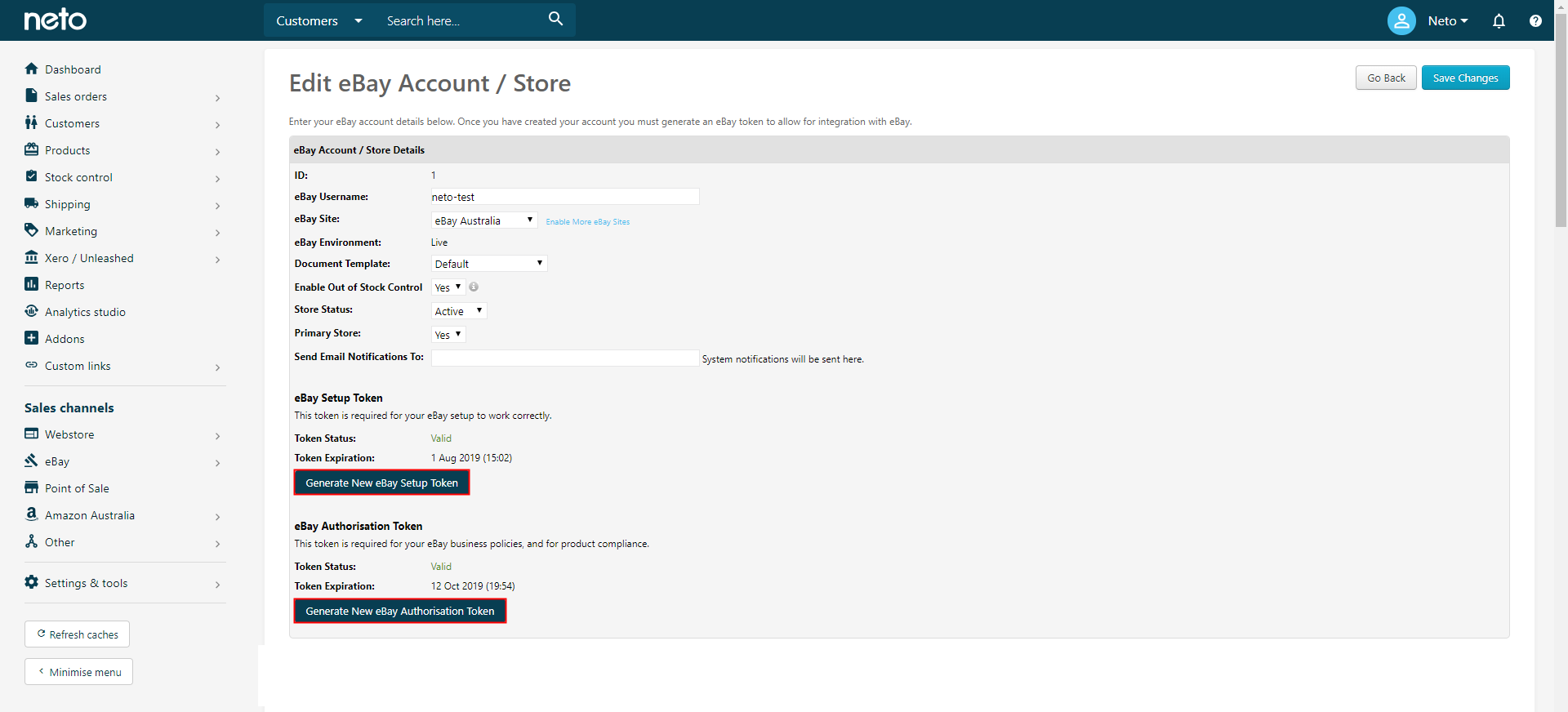
Task: Open the Webstore window icon
Action: click(31, 434)
